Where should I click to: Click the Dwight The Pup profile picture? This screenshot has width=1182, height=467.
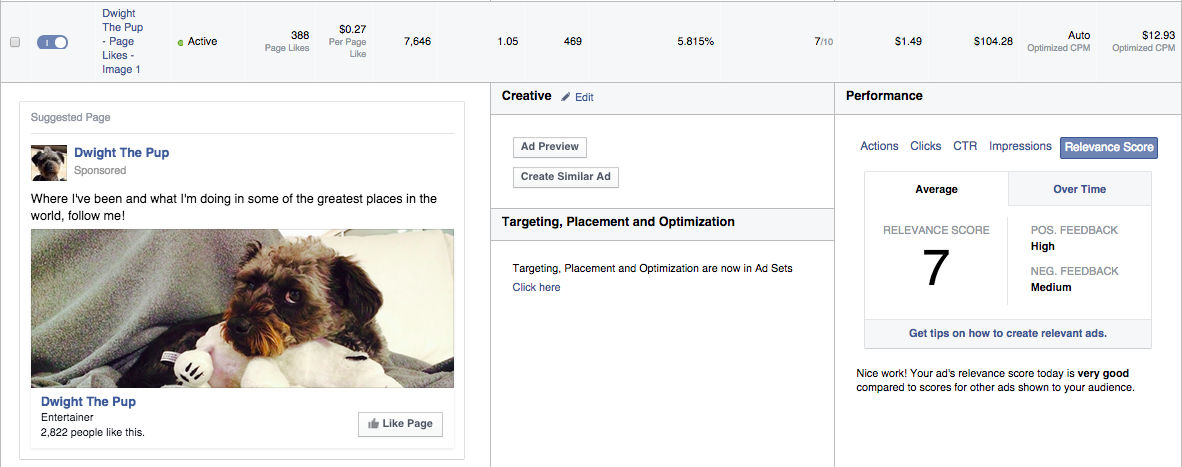49,162
